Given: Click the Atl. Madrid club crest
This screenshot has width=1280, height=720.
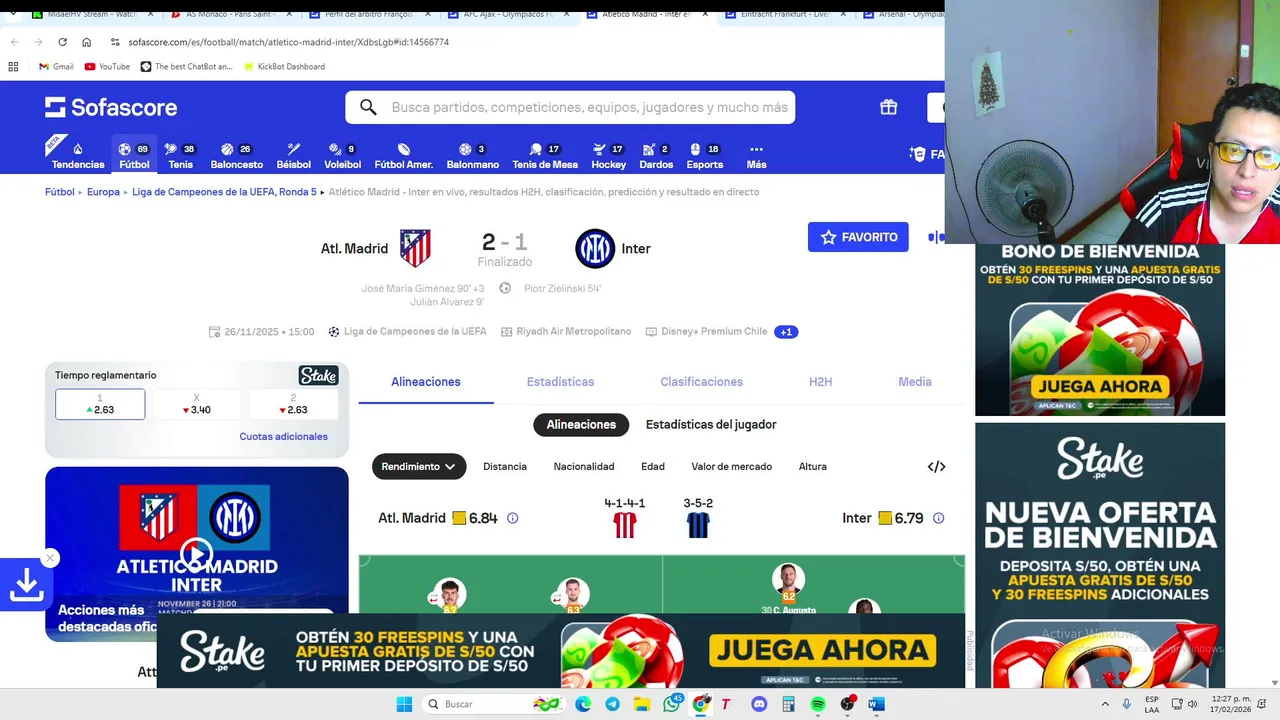Looking at the screenshot, I should click(415, 248).
